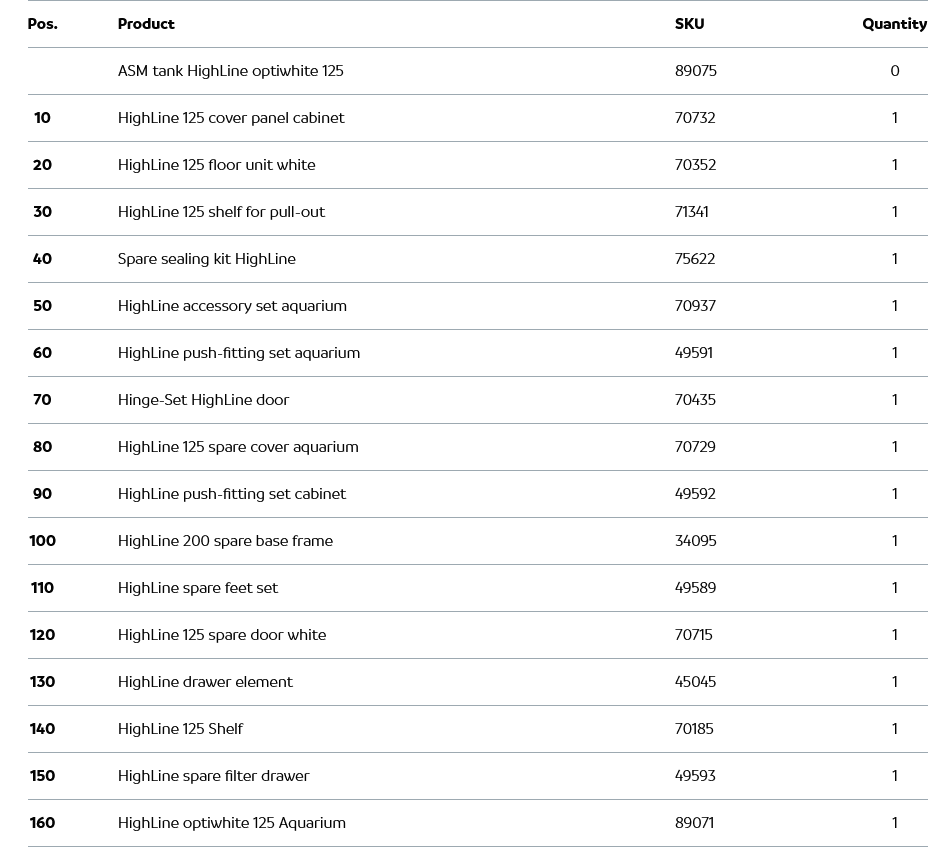Click the Product column header
The height and width of the screenshot is (847, 946).
(146, 24)
